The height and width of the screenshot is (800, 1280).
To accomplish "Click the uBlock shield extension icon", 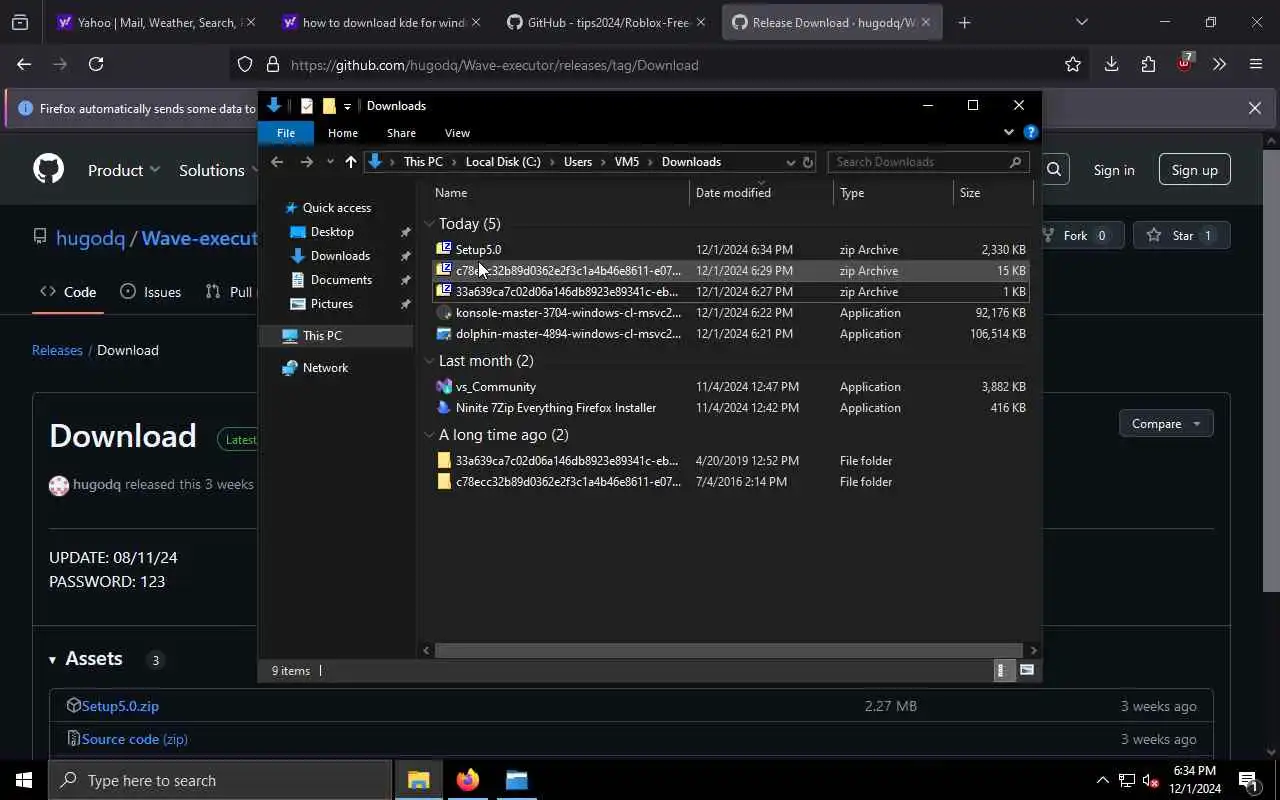I will pyautogui.click(x=1184, y=63).
